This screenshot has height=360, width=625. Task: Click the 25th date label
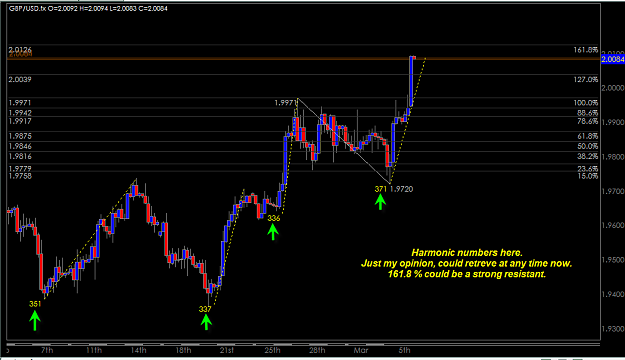(272, 350)
